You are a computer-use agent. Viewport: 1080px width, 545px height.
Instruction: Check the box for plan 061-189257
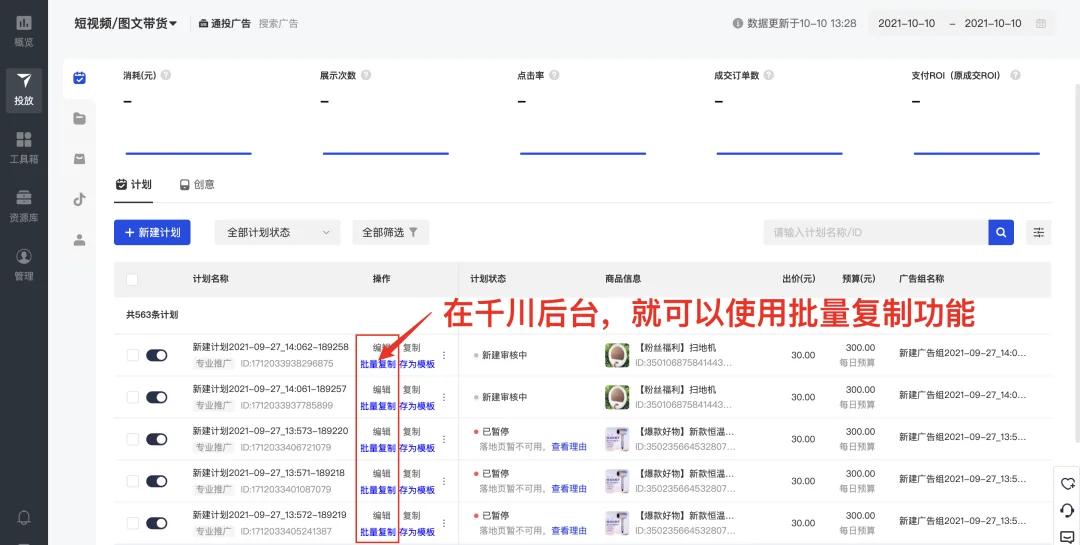click(132, 398)
